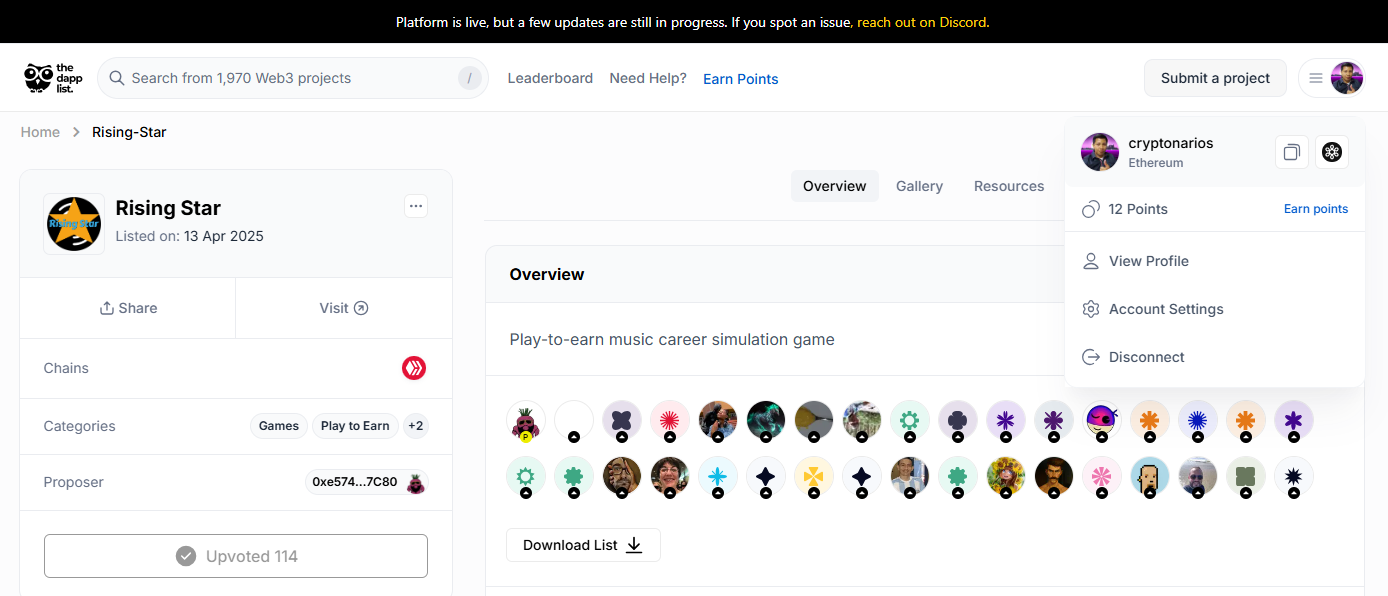Click the Rising Star project title
Image resolution: width=1388 pixels, height=596 pixels.
168,208
